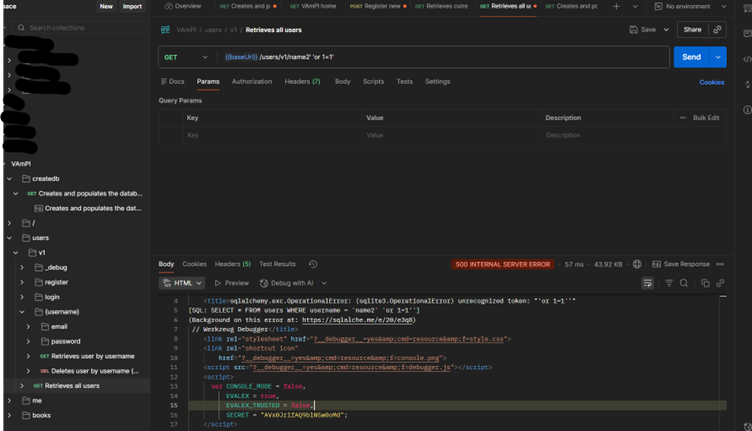Open more response options ellipsis
The height and width of the screenshot is (431, 752).
pyautogui.click(x=720, y=264)
